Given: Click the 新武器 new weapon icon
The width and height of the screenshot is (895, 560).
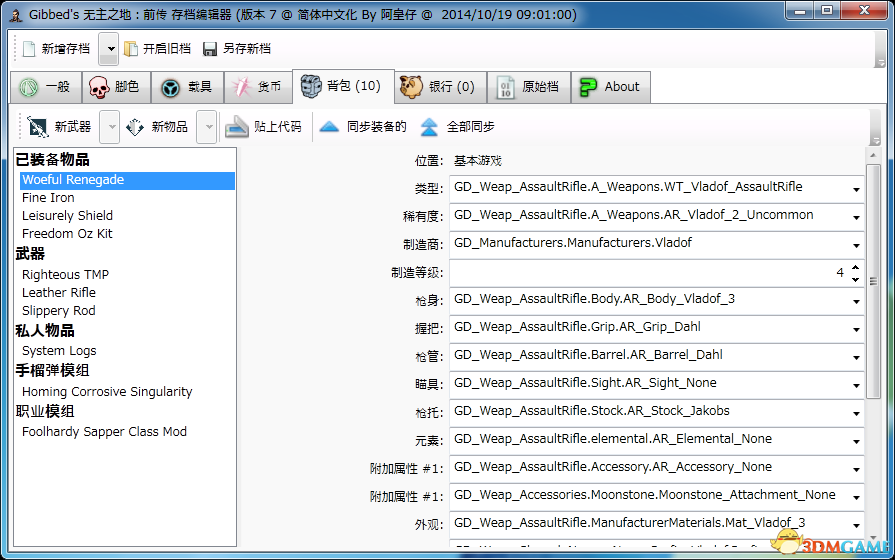Looking at the screenshot, I should point(38,127).
